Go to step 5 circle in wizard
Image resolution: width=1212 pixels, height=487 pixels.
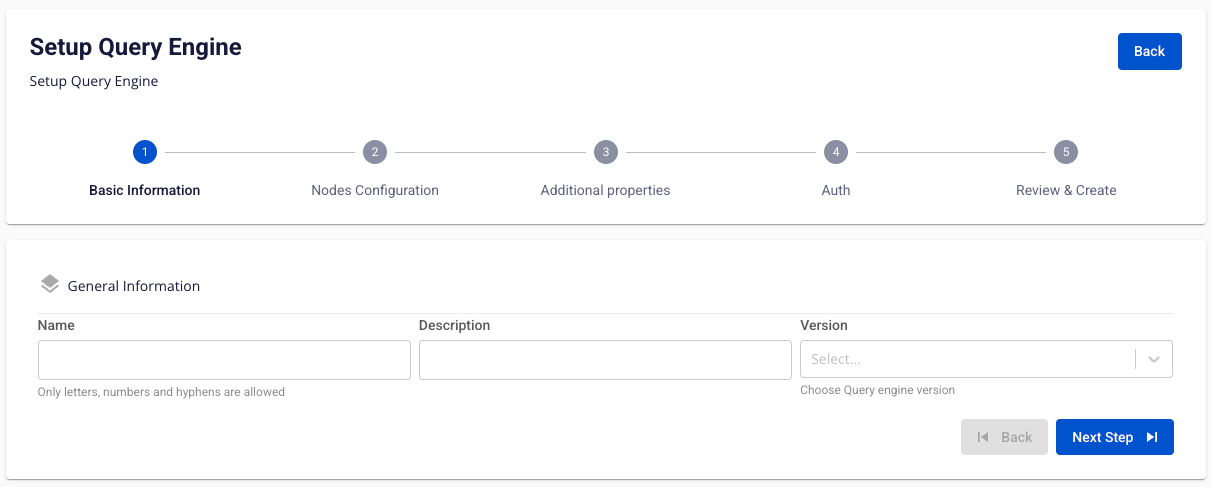(1066, 152)
